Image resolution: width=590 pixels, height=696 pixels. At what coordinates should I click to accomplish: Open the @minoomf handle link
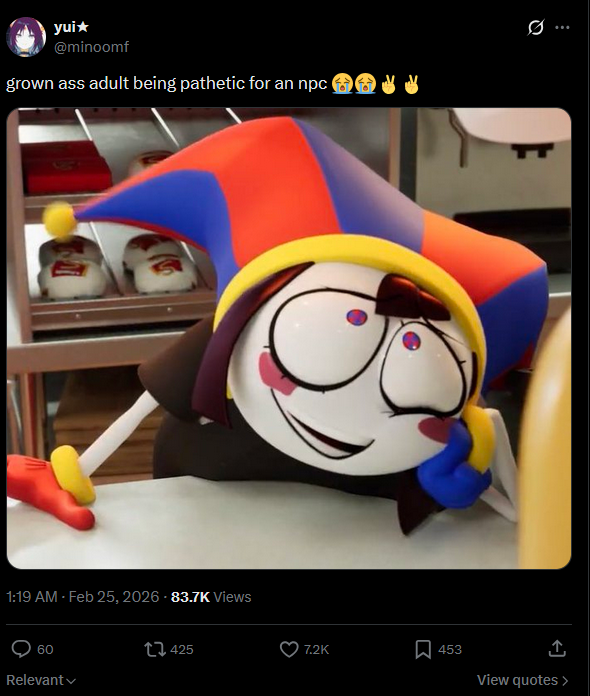(x=91, y=47)
